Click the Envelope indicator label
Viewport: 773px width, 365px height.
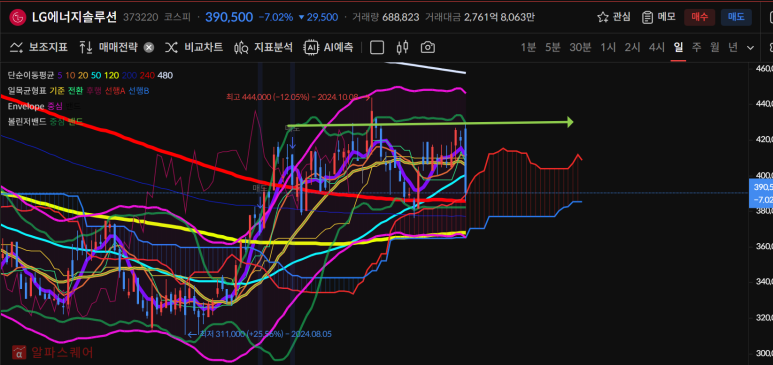pyautogui.click(x=26, y=106)
